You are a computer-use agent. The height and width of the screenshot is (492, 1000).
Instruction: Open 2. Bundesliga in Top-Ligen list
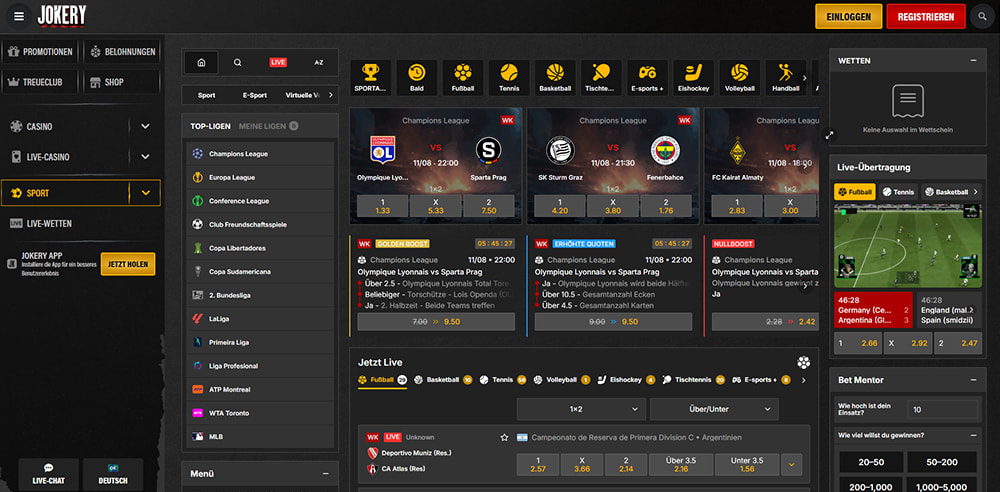[260, 295]
